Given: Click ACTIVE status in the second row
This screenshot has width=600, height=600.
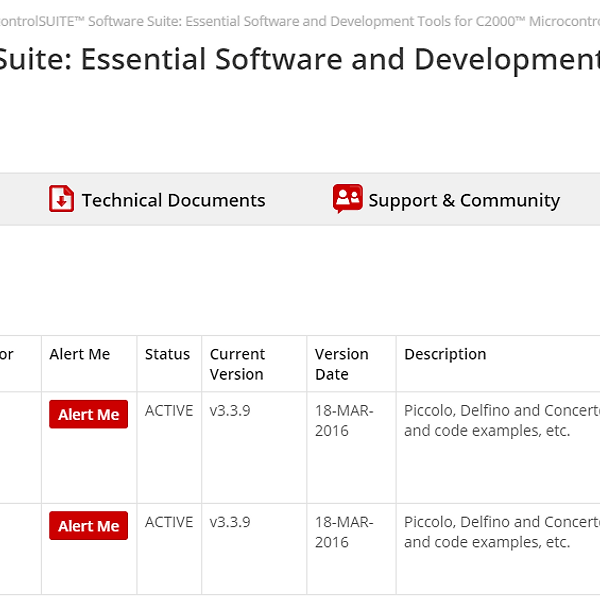Looking at the screenshot, I should click(169, 522).
